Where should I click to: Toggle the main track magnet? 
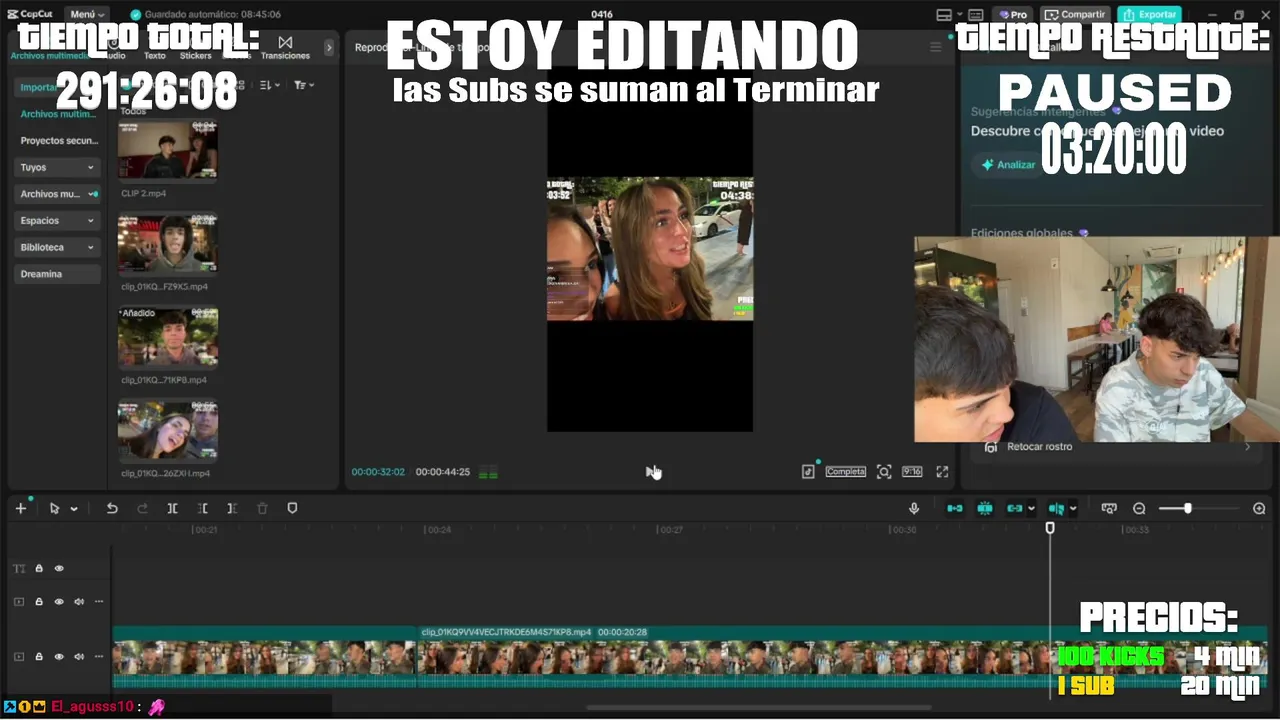coord(955,508)
